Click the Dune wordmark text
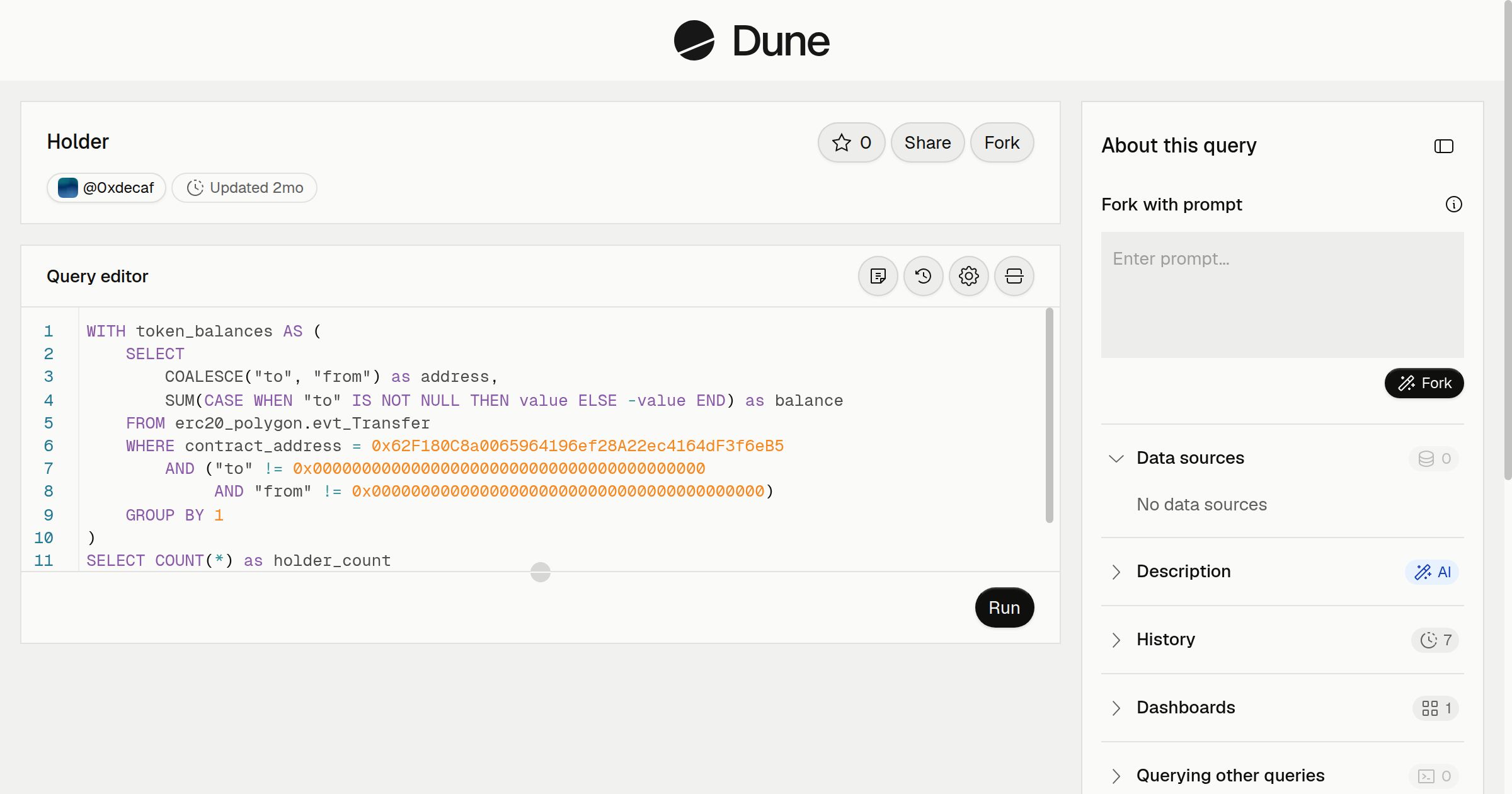 coord(781,41)
